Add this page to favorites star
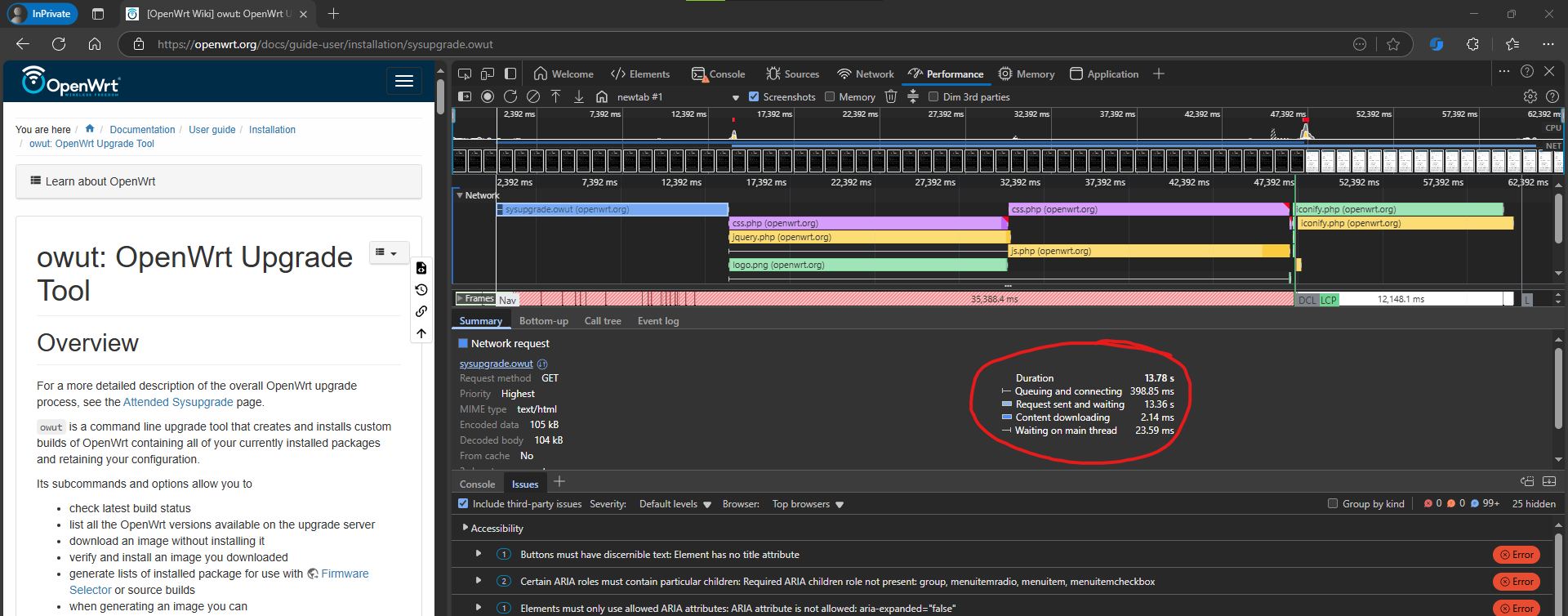 tap(1393, 44)
